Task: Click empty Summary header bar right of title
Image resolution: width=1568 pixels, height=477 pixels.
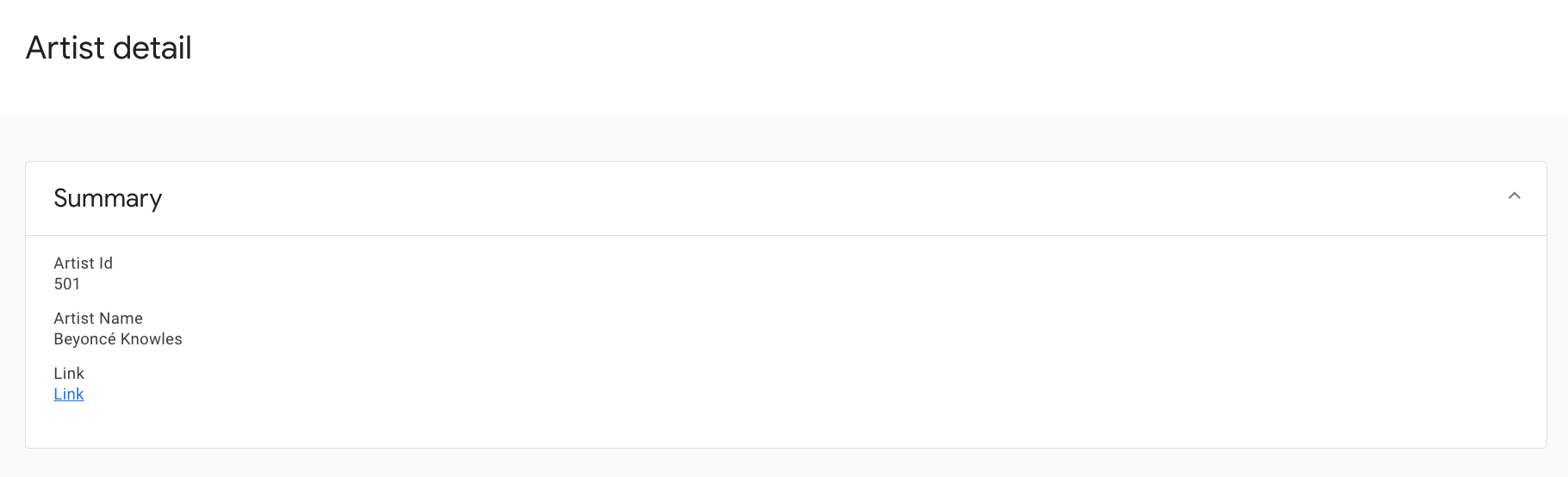Action: point(775,198)
